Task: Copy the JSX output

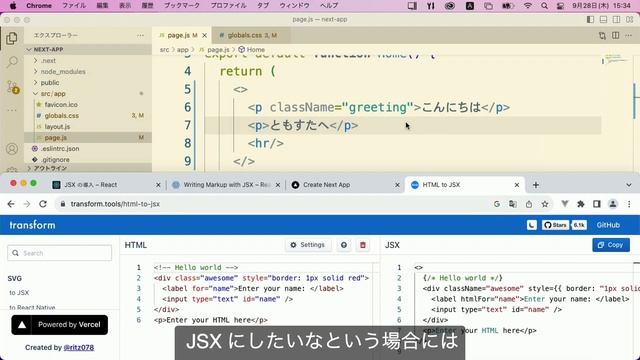Action: (x=611, y=245)
